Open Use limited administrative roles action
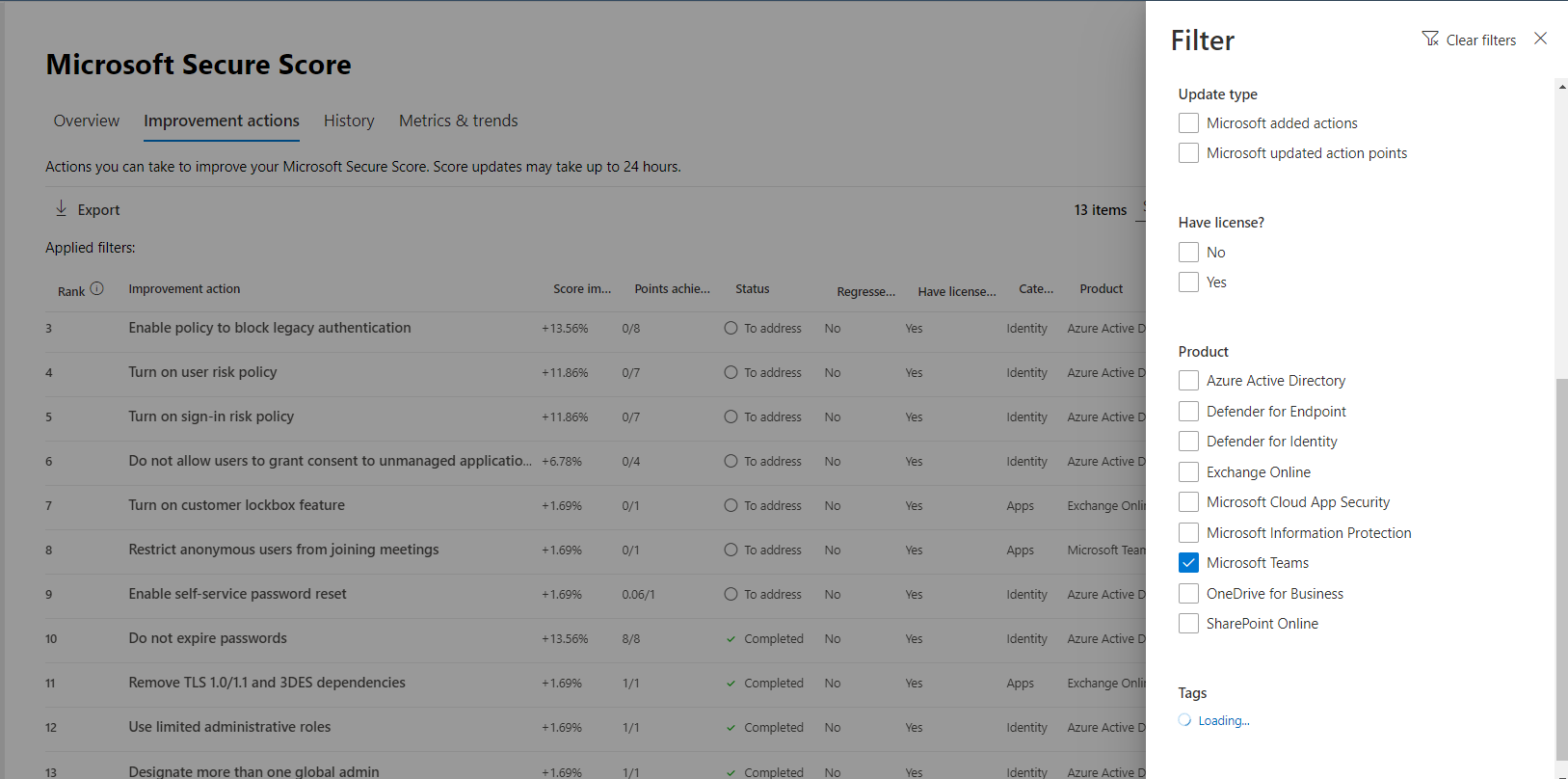 pos(229,727)
